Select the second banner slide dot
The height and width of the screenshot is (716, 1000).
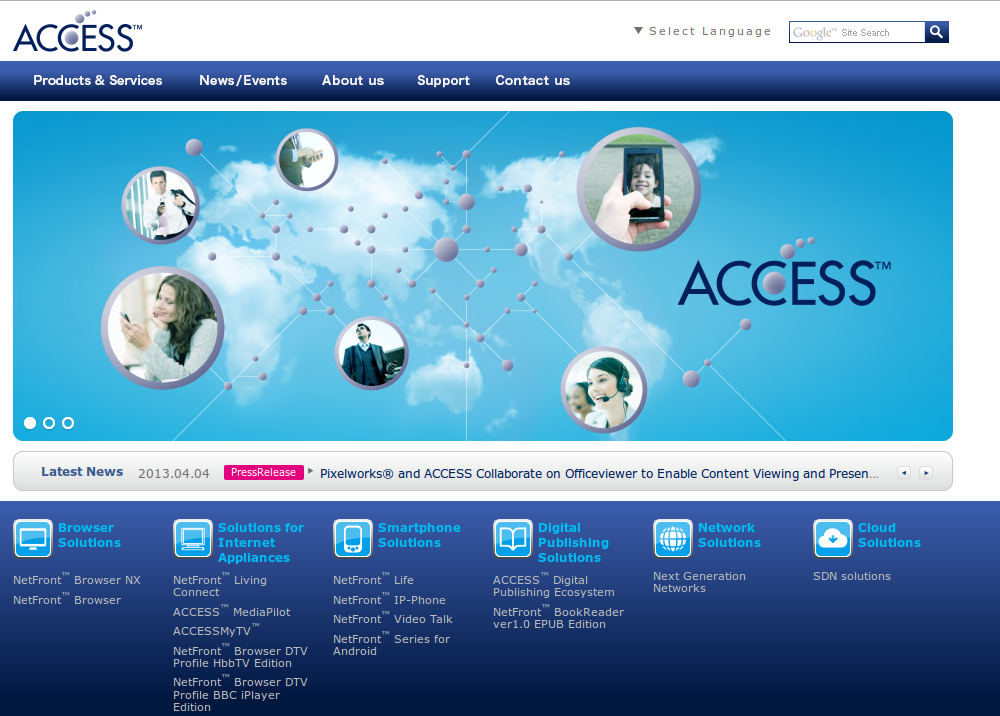point(49,423)
